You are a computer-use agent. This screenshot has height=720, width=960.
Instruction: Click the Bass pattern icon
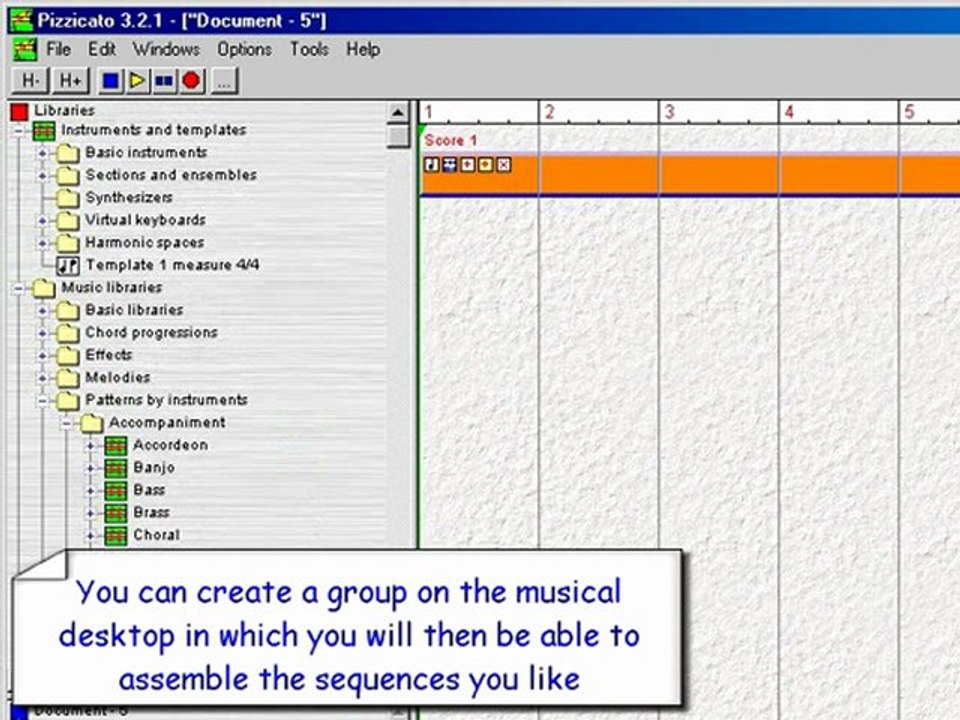pos(116,490)
